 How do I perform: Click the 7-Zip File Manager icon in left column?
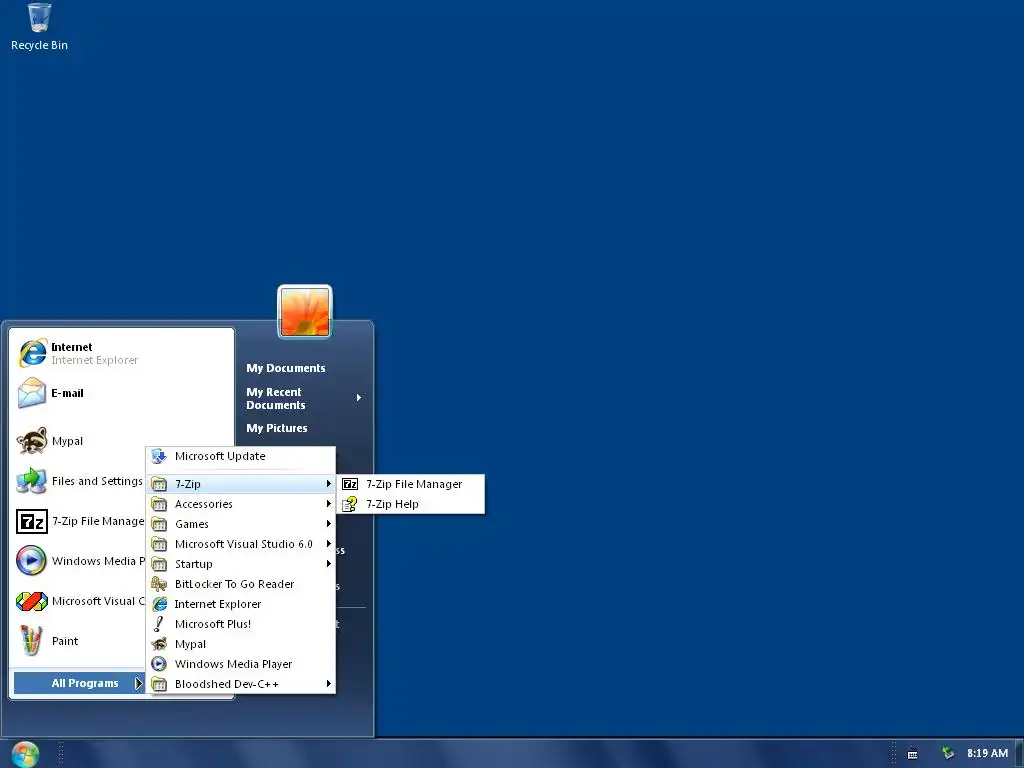pos(32,521)
